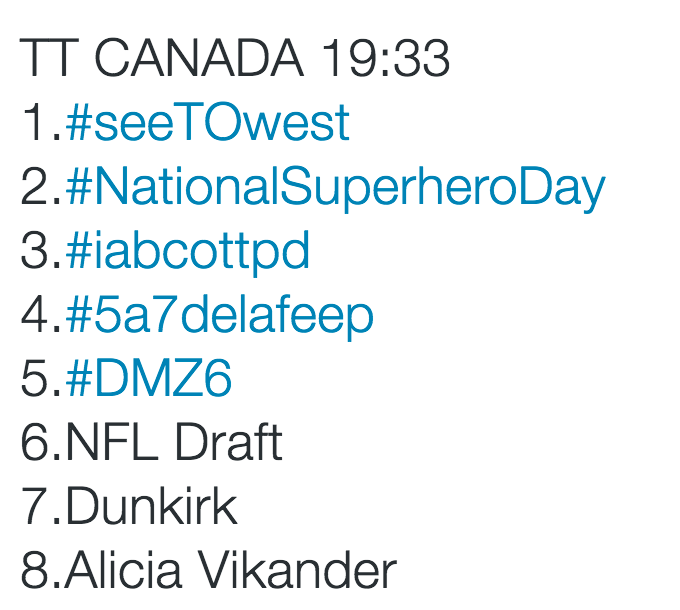Visit the #5a7delafeep hashtag link
680x610 pixels.
coord(219,316)
